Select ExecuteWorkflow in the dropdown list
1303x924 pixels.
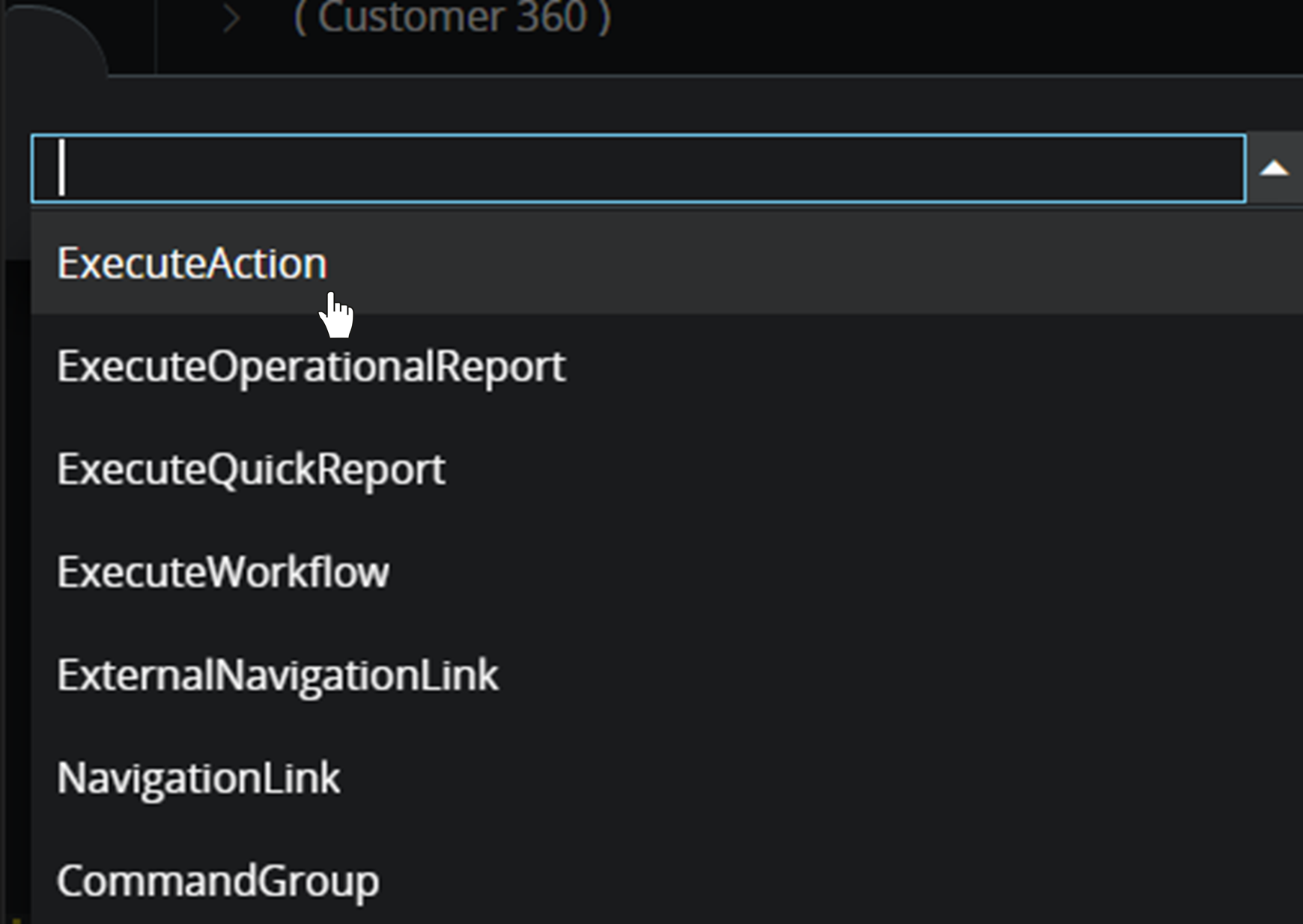pos(223,572)
